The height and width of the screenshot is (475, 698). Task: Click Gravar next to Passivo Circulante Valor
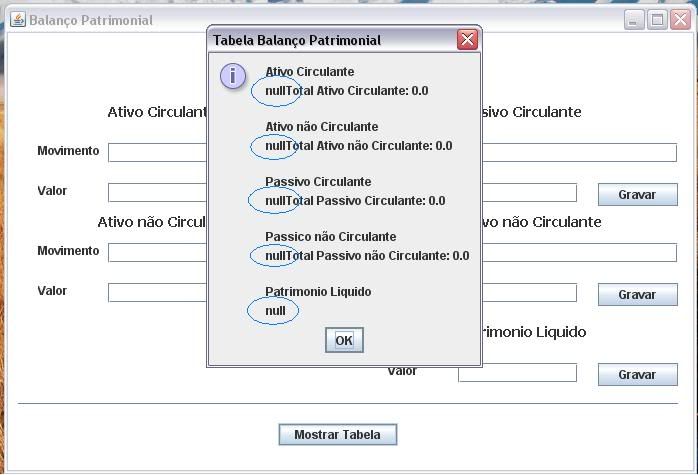coord(636,195)
